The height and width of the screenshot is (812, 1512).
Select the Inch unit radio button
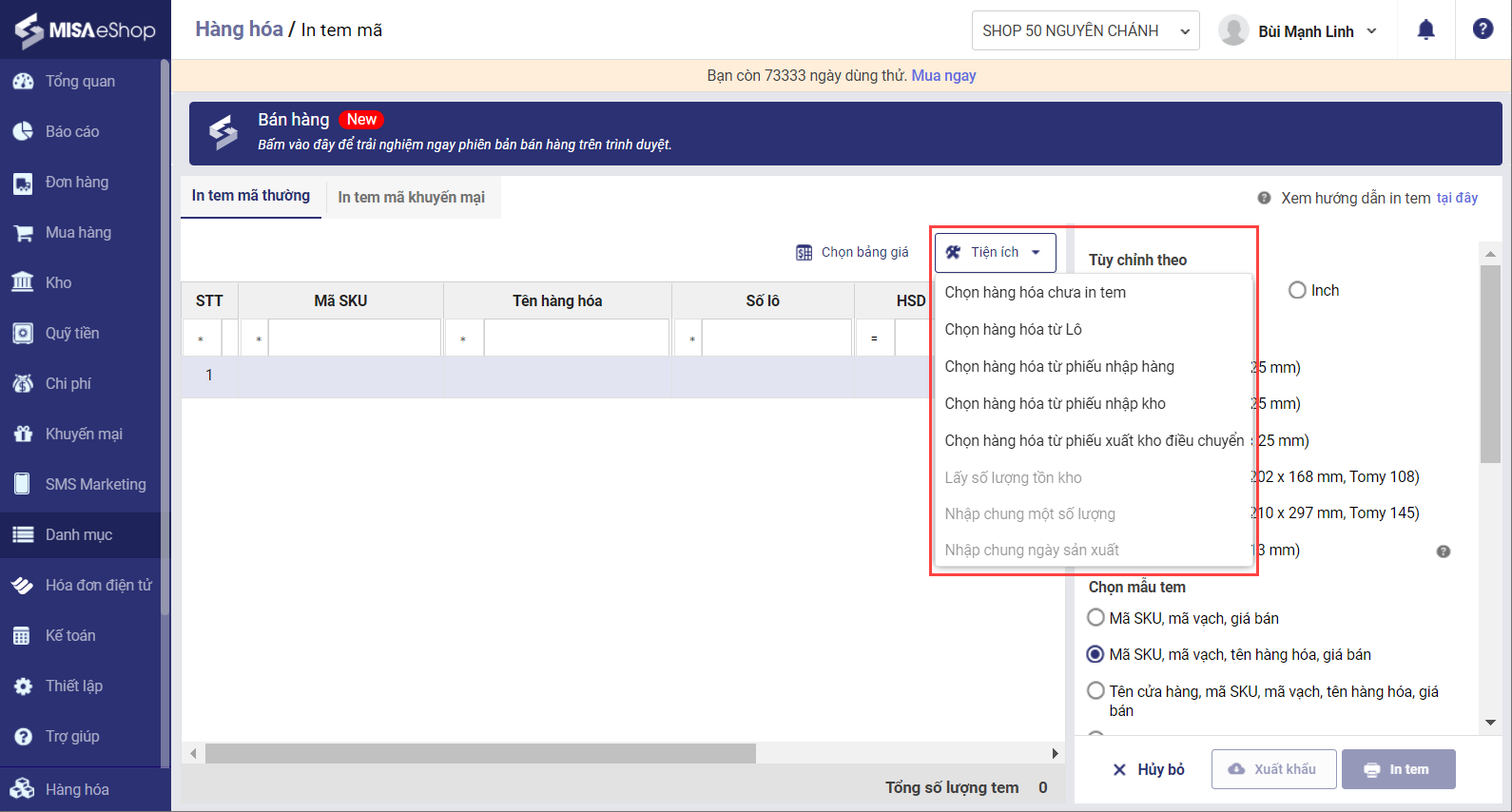pyautogui.click(x=1297, y=291)
